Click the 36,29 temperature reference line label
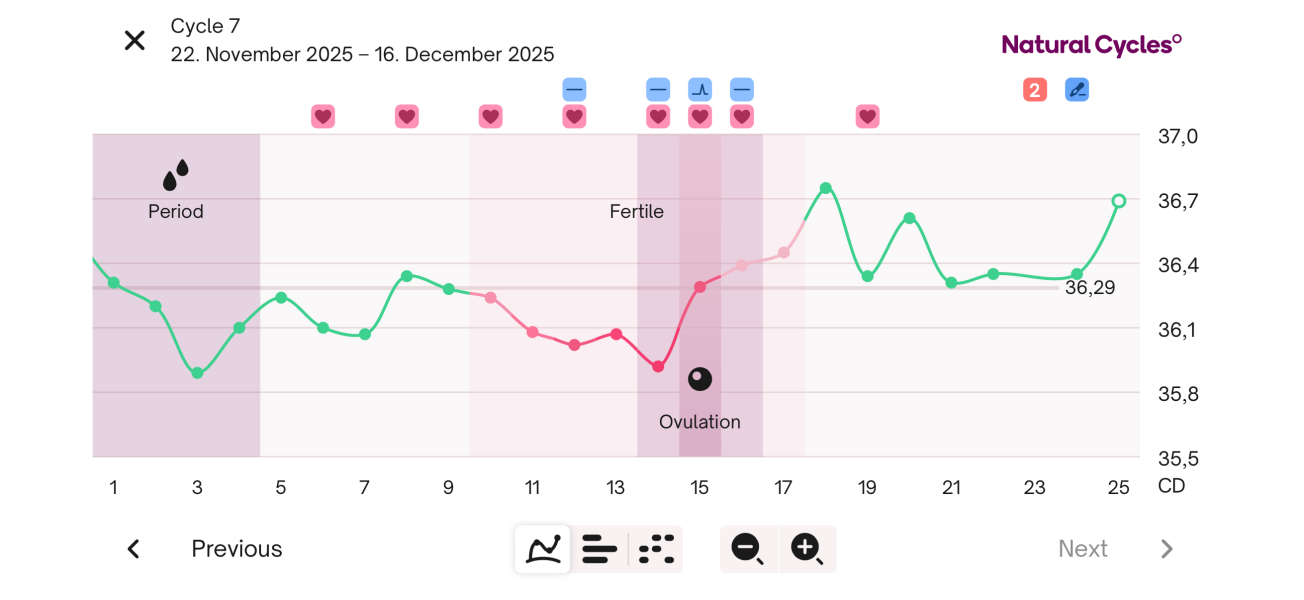This screenshot has width=1304, height=600. 1091,287
